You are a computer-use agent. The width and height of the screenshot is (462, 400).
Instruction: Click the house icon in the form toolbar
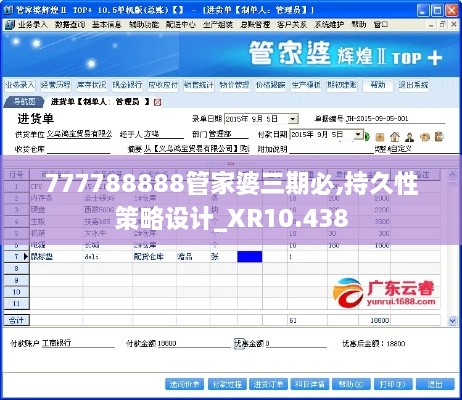click(395, 137)
